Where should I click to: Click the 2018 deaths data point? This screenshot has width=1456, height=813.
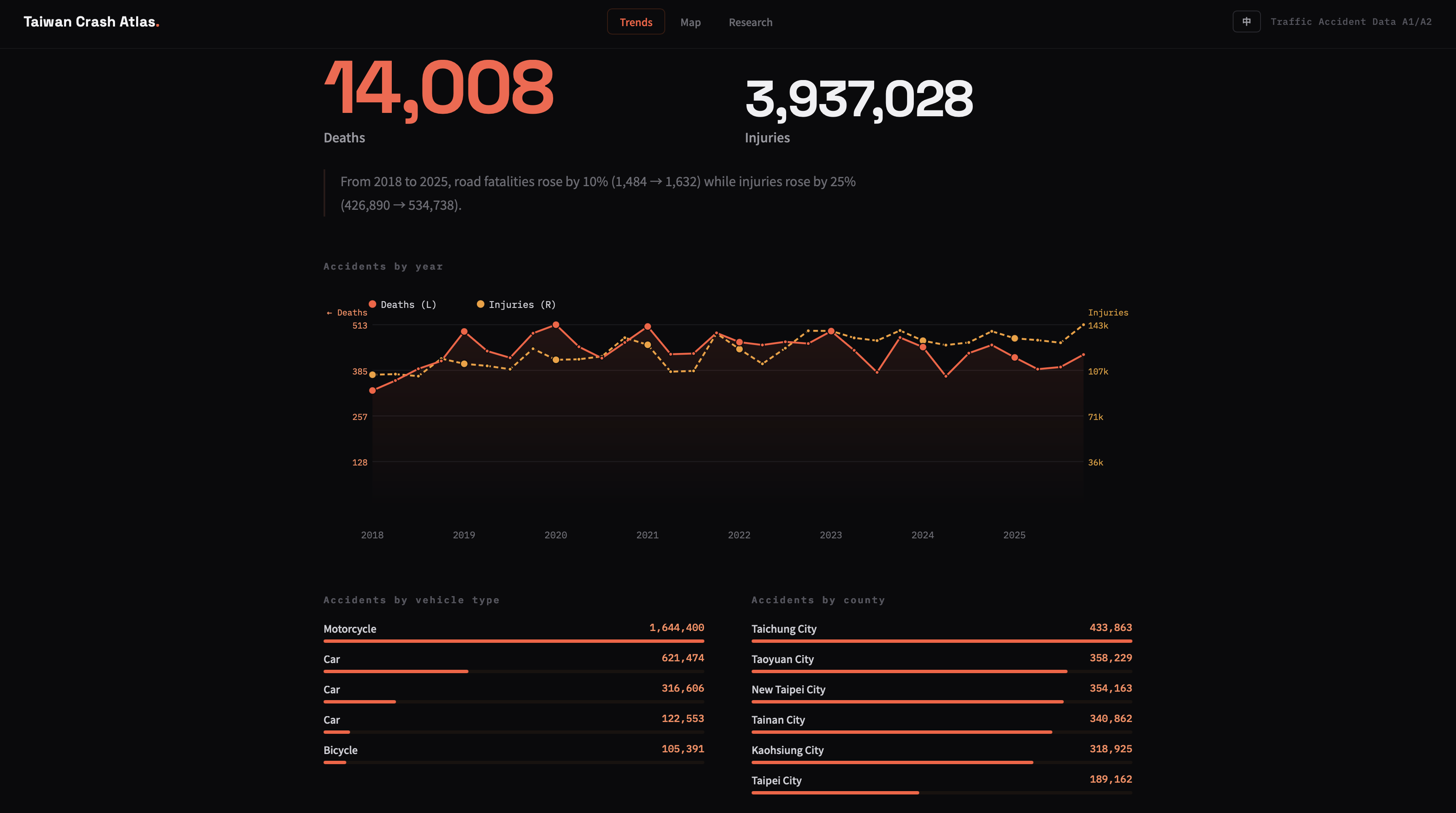pos(372,390)
